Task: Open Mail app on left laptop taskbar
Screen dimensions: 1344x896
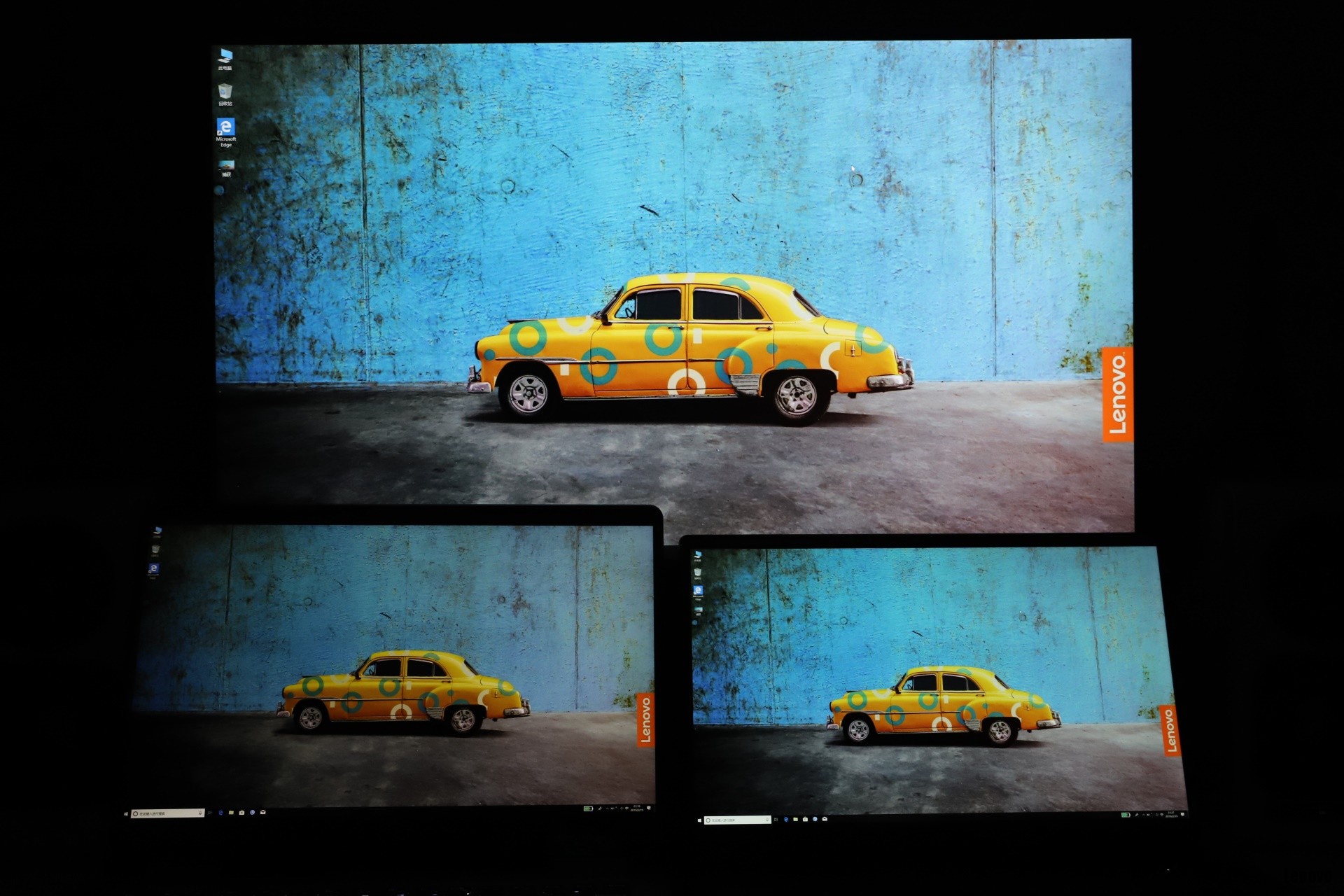Action: click(x=262, y=812)
